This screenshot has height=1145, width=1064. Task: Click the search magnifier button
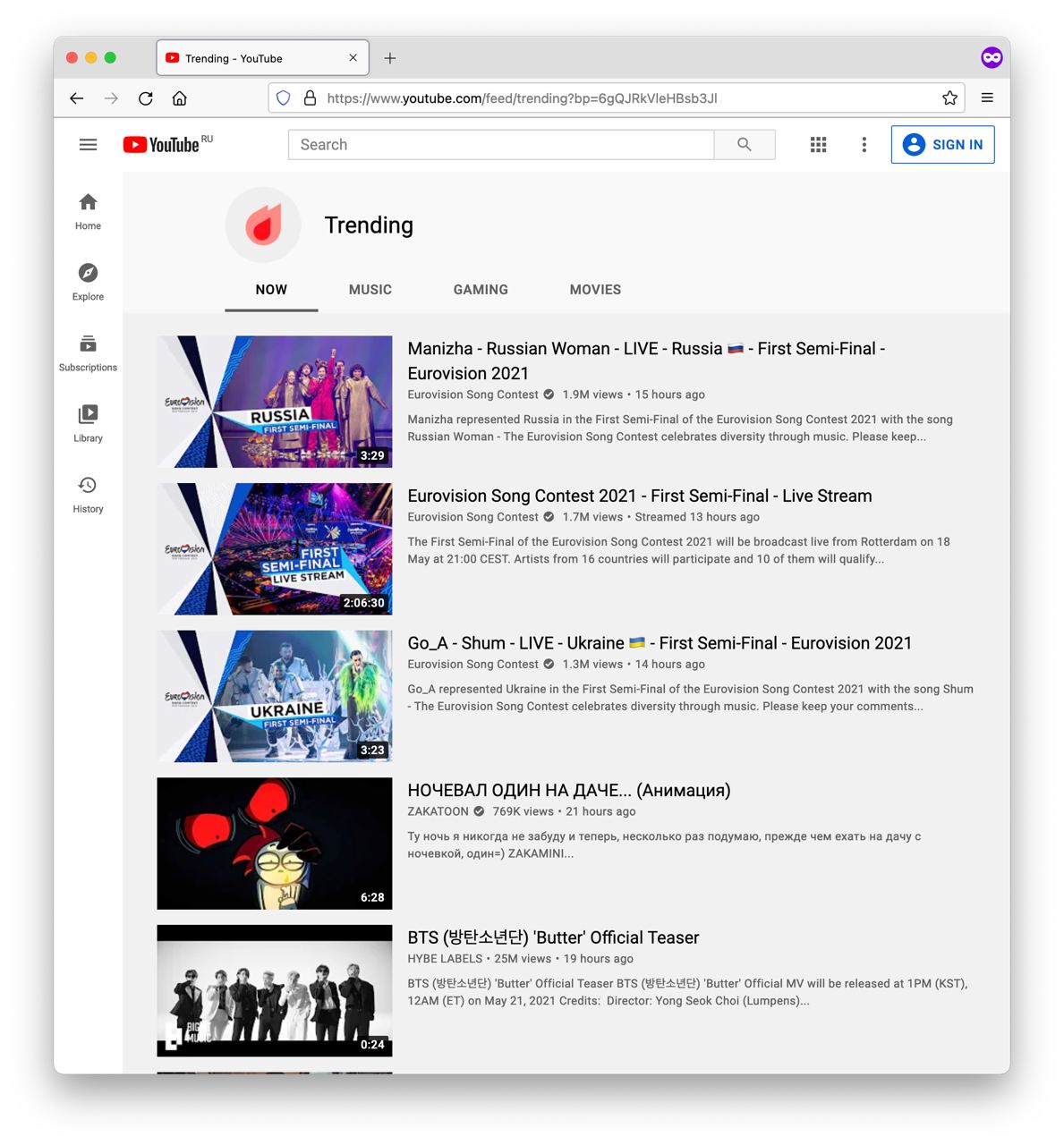click(x=745, y=144)
